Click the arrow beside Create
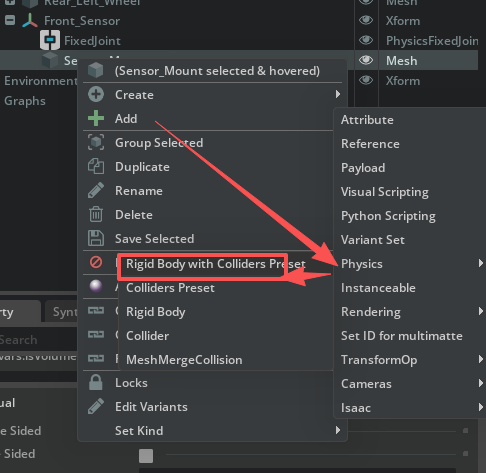 point(338,94)
